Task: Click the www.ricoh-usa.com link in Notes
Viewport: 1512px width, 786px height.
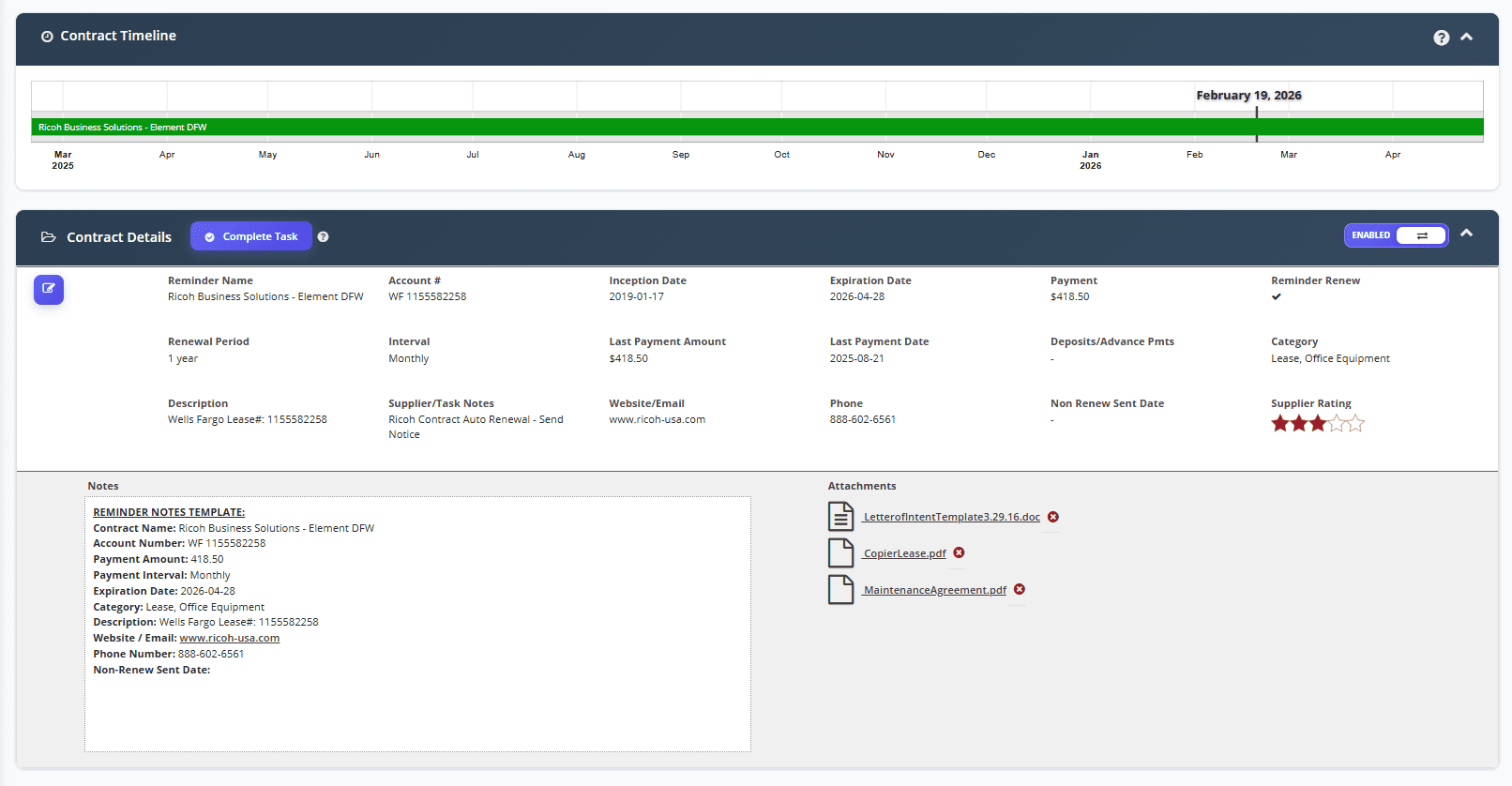Action: coord(229,638)
